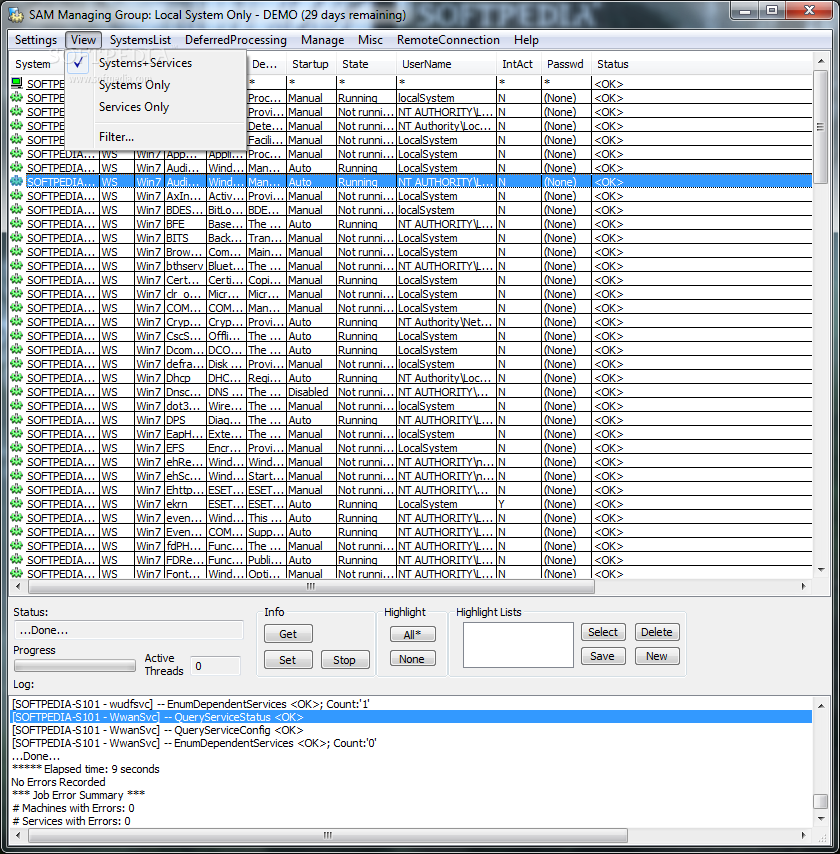Click the service icon of Ehttp... row
840x854 pixels.
point(17,489)
